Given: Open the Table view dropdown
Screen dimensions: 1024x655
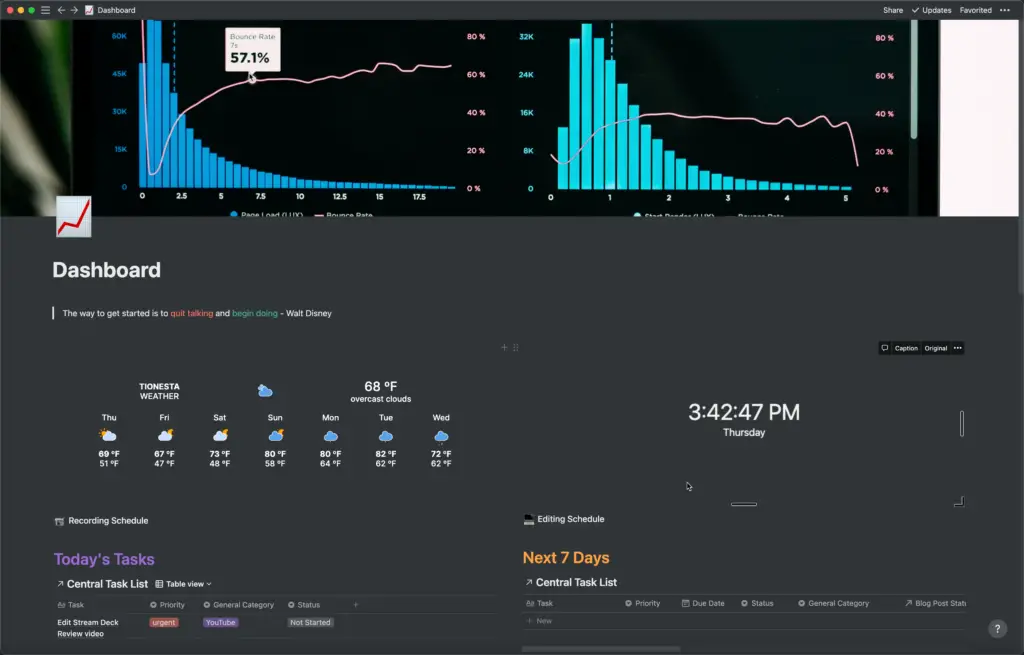Looking at the screenshot, I should tap(184, 584).
